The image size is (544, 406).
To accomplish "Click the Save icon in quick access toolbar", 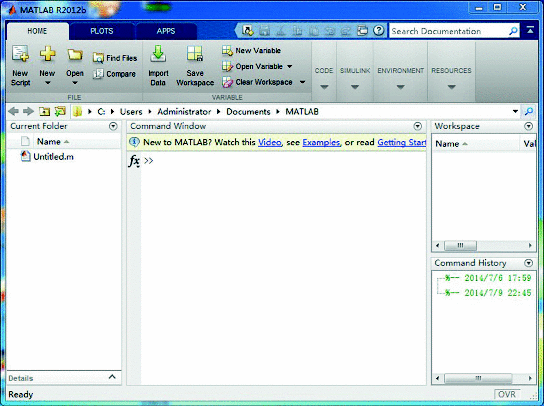I will click(x=264, y=31).
